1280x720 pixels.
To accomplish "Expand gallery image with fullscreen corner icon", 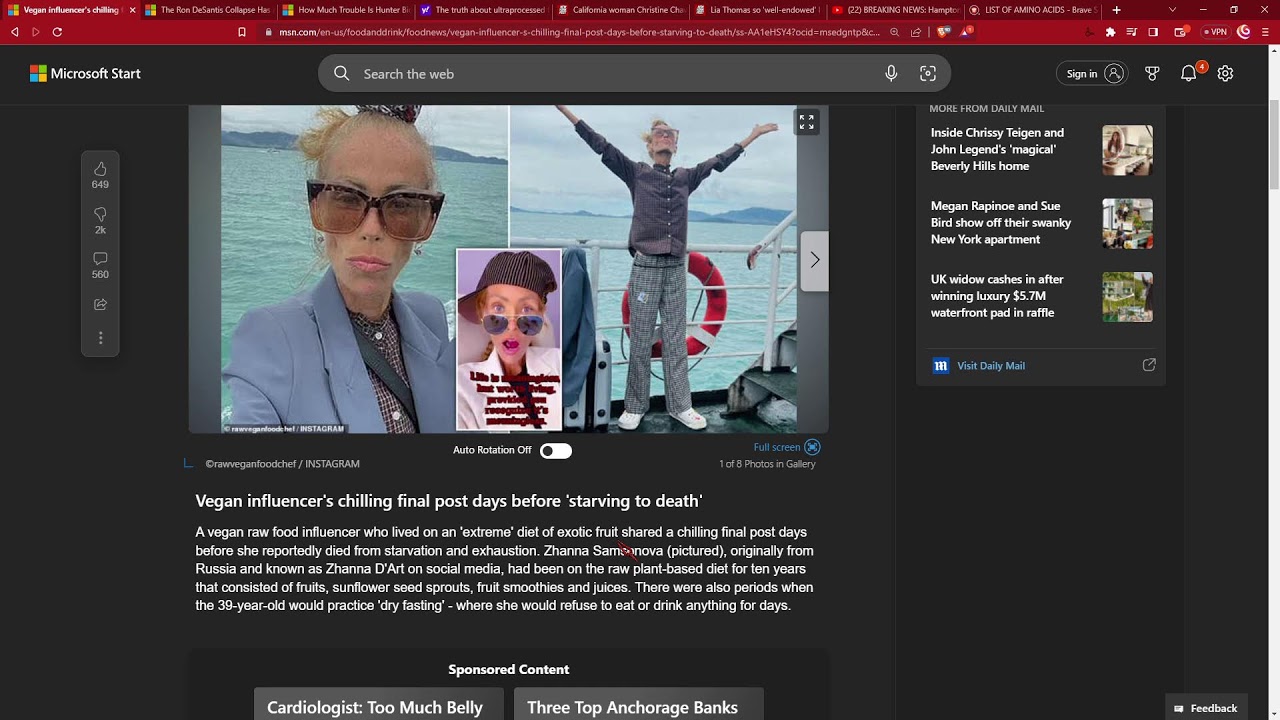I will click(806, 122).
